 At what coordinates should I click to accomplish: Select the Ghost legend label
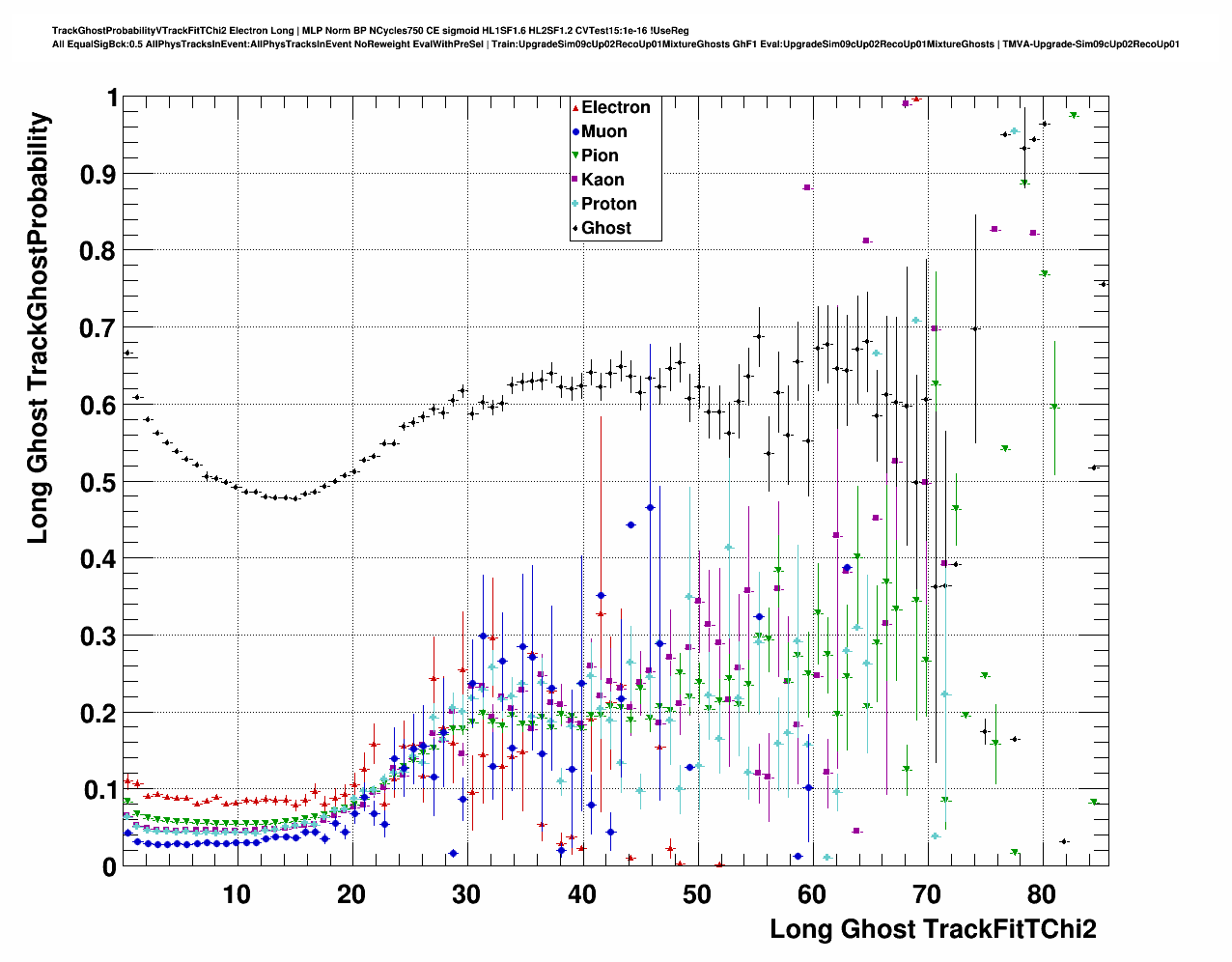(x=606, y=228)
